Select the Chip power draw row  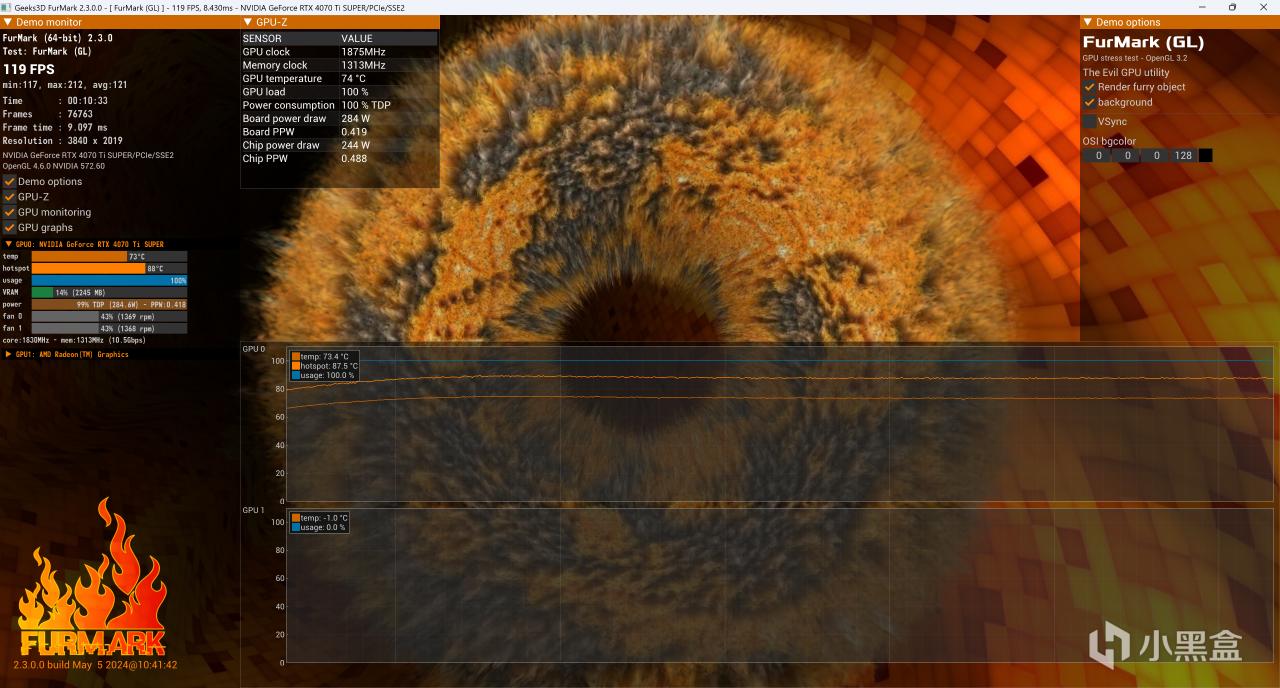pyautogui.click(x=339, y=145)
